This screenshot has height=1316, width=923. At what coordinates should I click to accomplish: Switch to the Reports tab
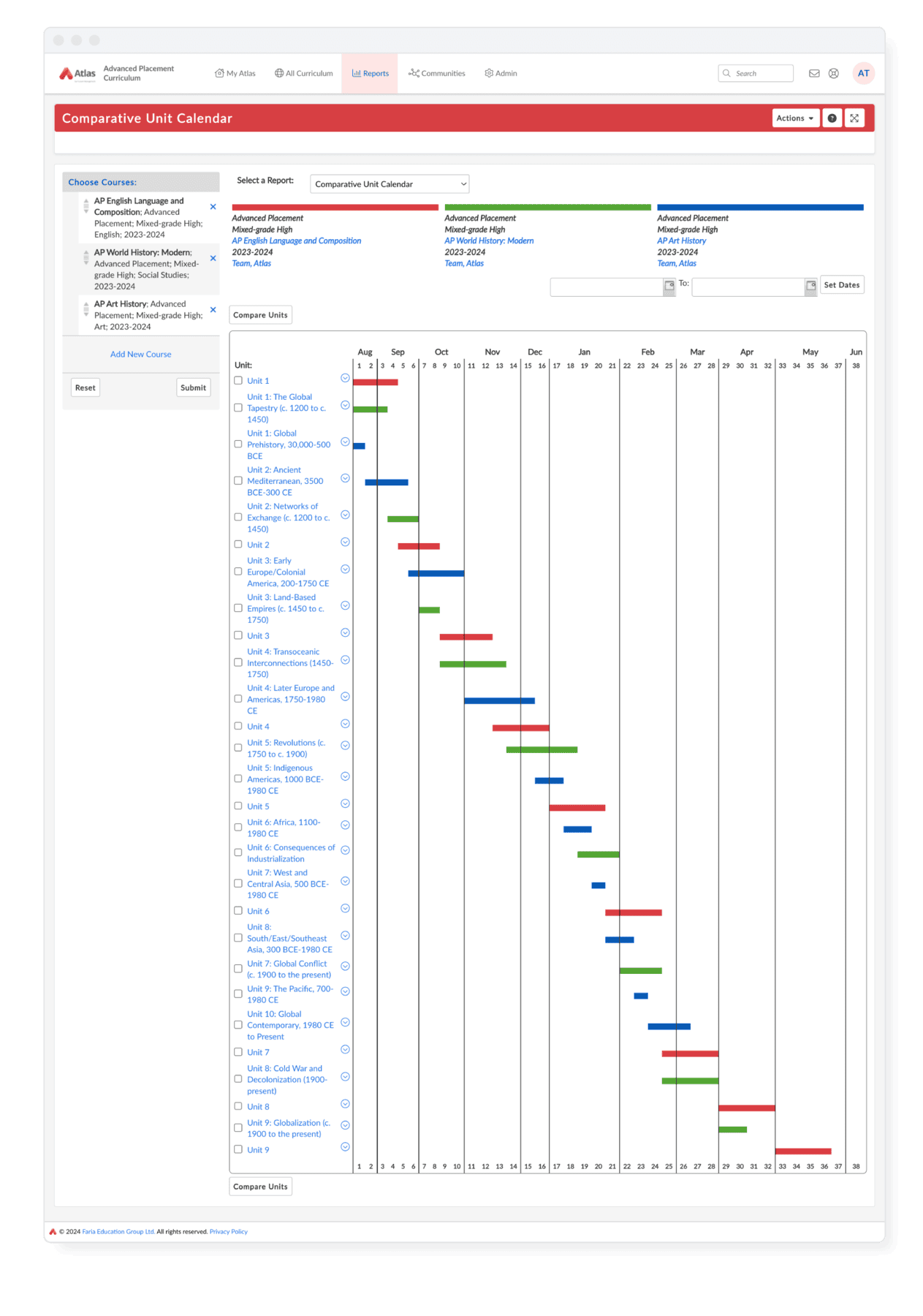pos(370,73)
